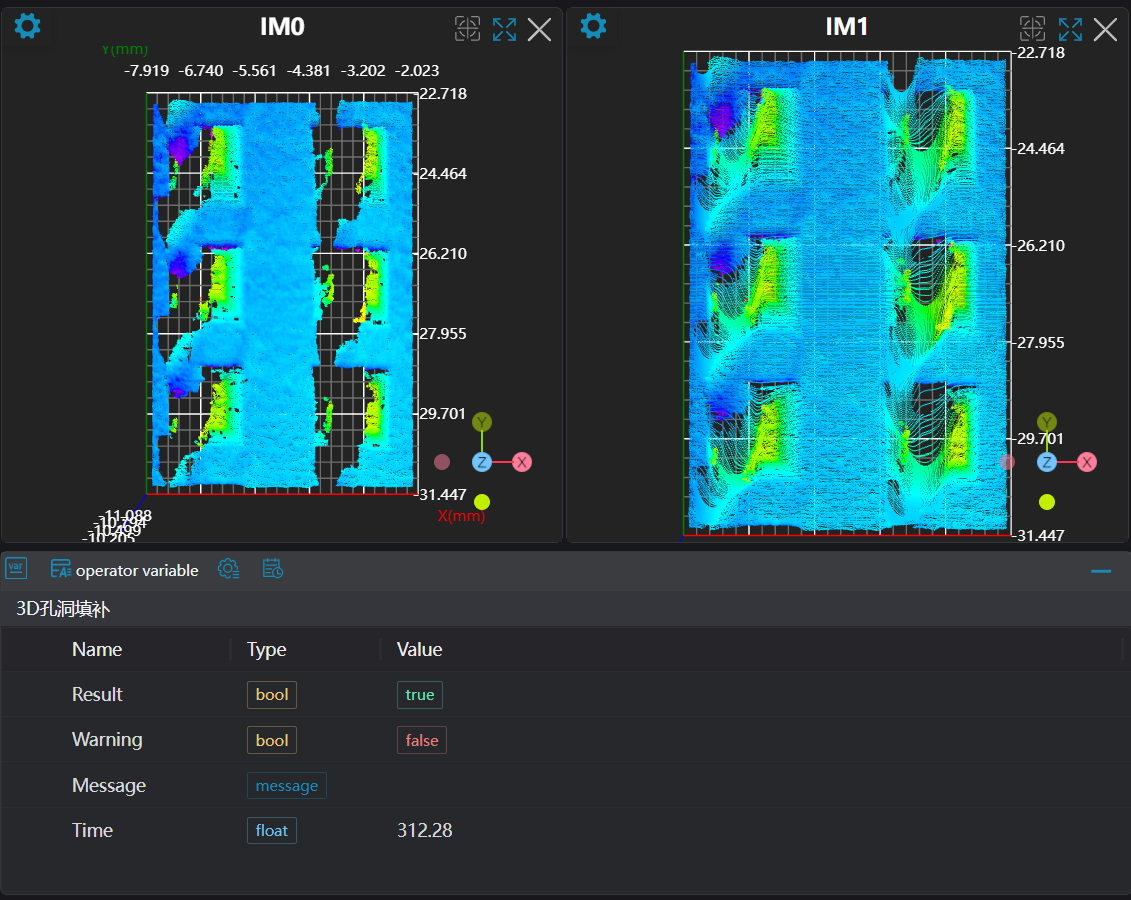This screenshot has height=900, width=1131.
Task: Click the IM1 fit-to-view target icon
Action: coord(1032,29)
